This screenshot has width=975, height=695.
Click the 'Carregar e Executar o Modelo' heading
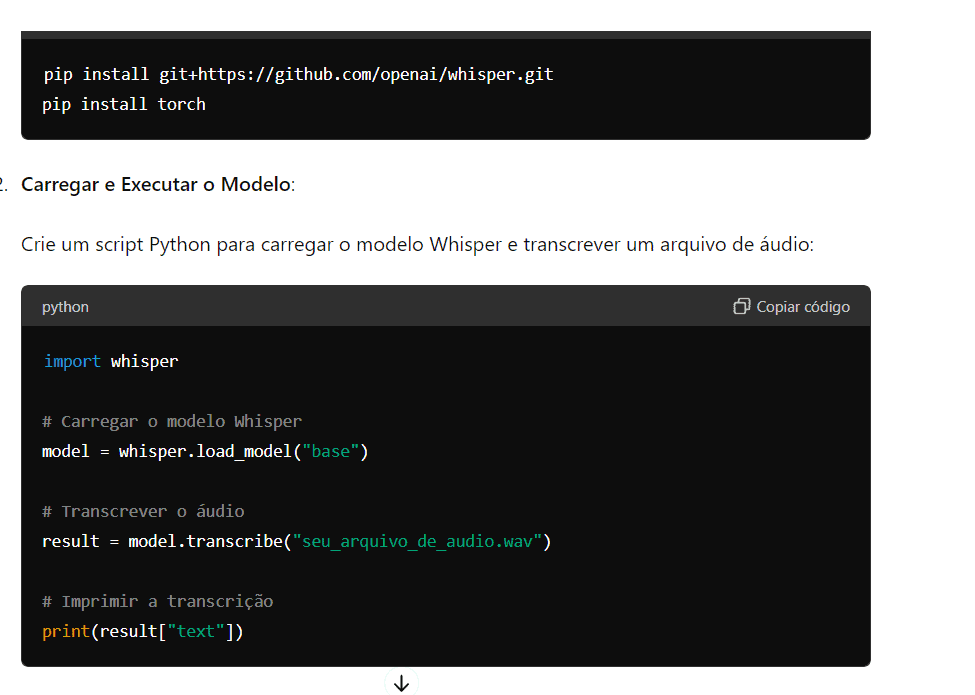tap(156, 185)
